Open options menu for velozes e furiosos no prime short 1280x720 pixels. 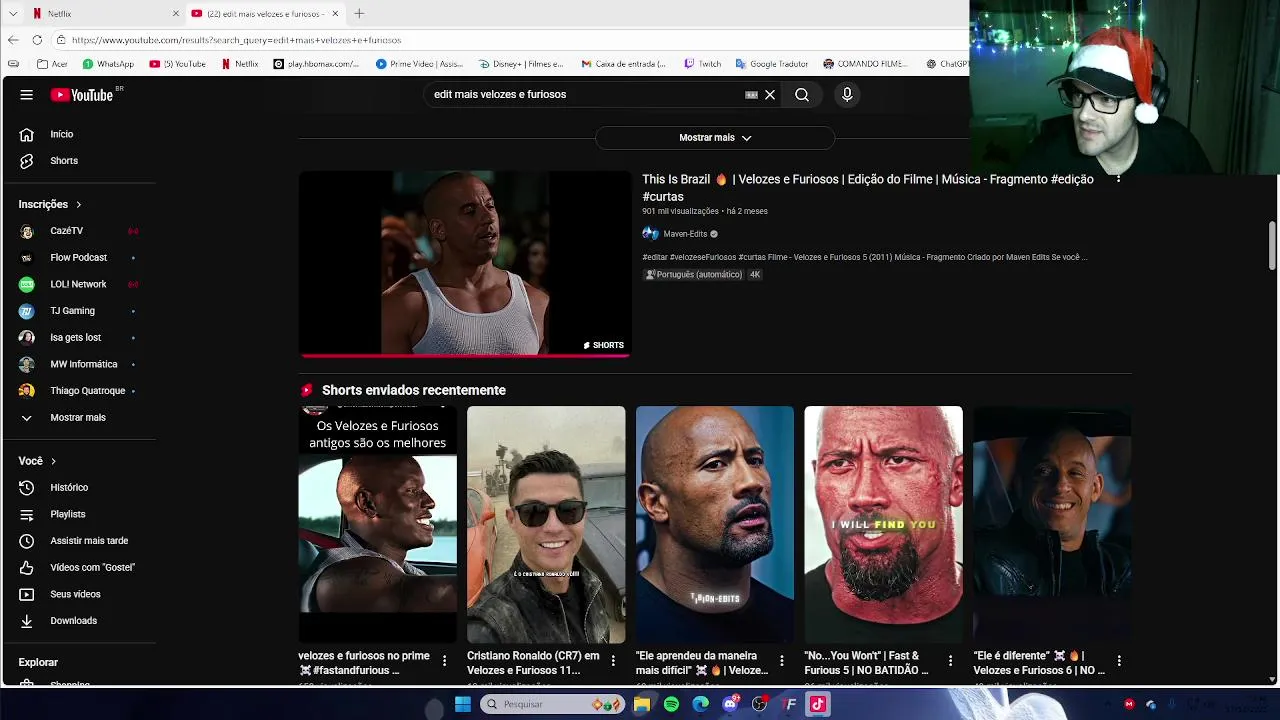pos(444,660)
